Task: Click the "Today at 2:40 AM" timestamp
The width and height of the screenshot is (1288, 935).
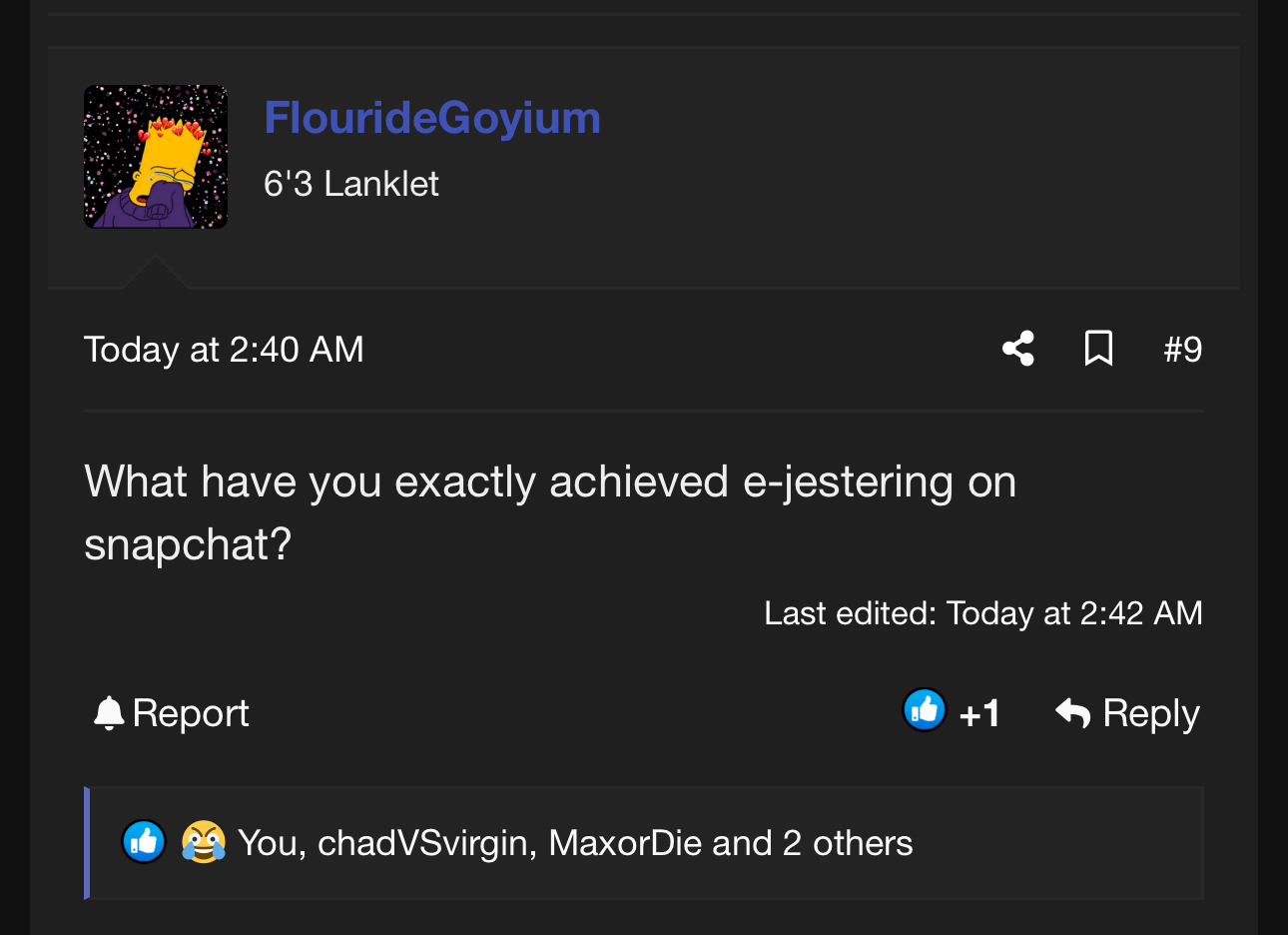Action: coord(224,350)
